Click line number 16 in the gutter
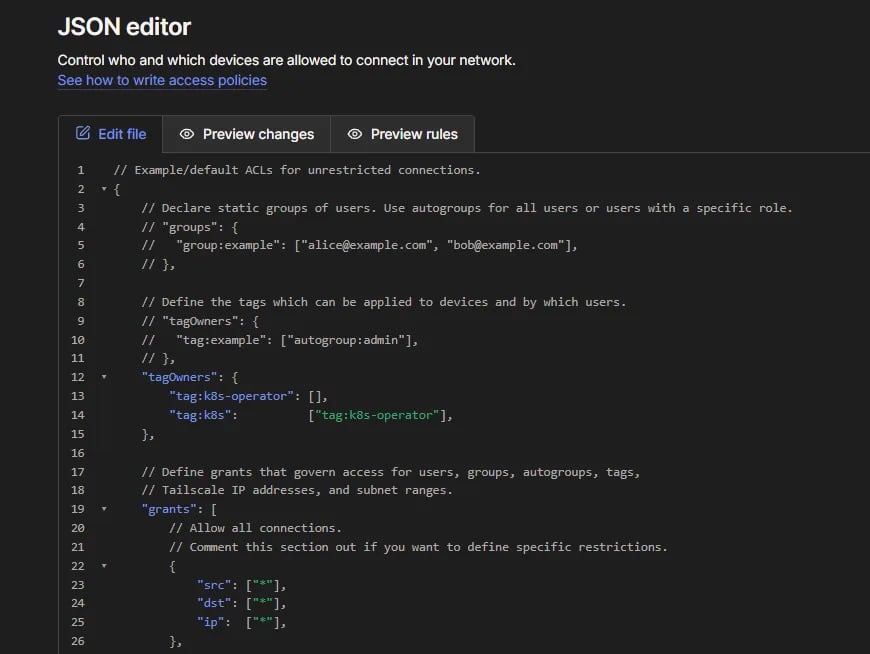The image size is (870, 654). tap(78, 453)
